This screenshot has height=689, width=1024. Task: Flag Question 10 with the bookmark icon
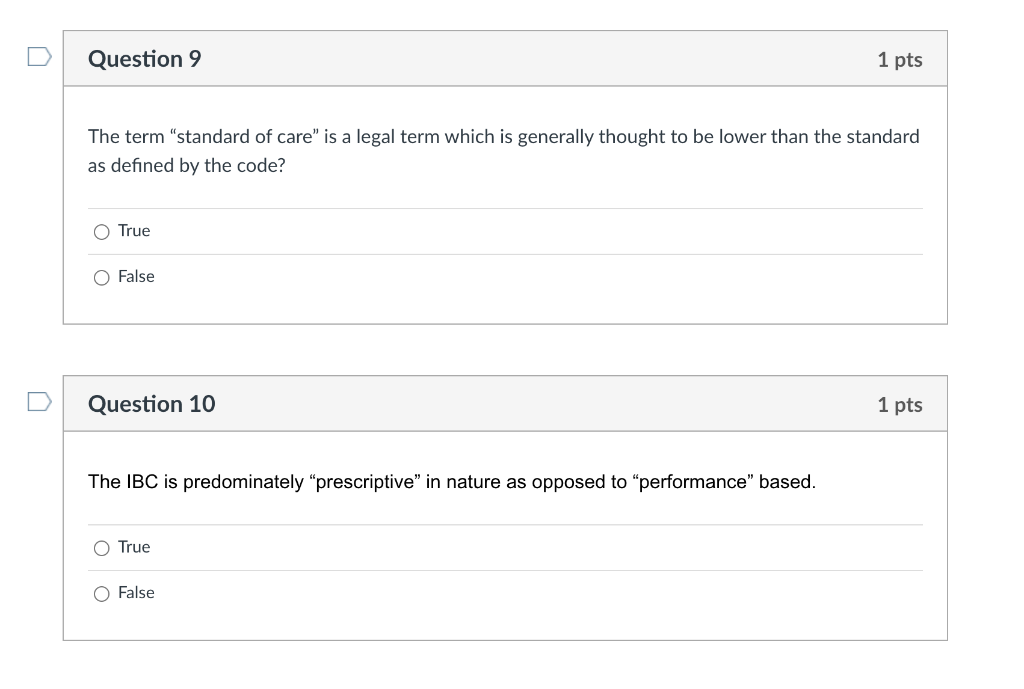(x=40, y=402)
